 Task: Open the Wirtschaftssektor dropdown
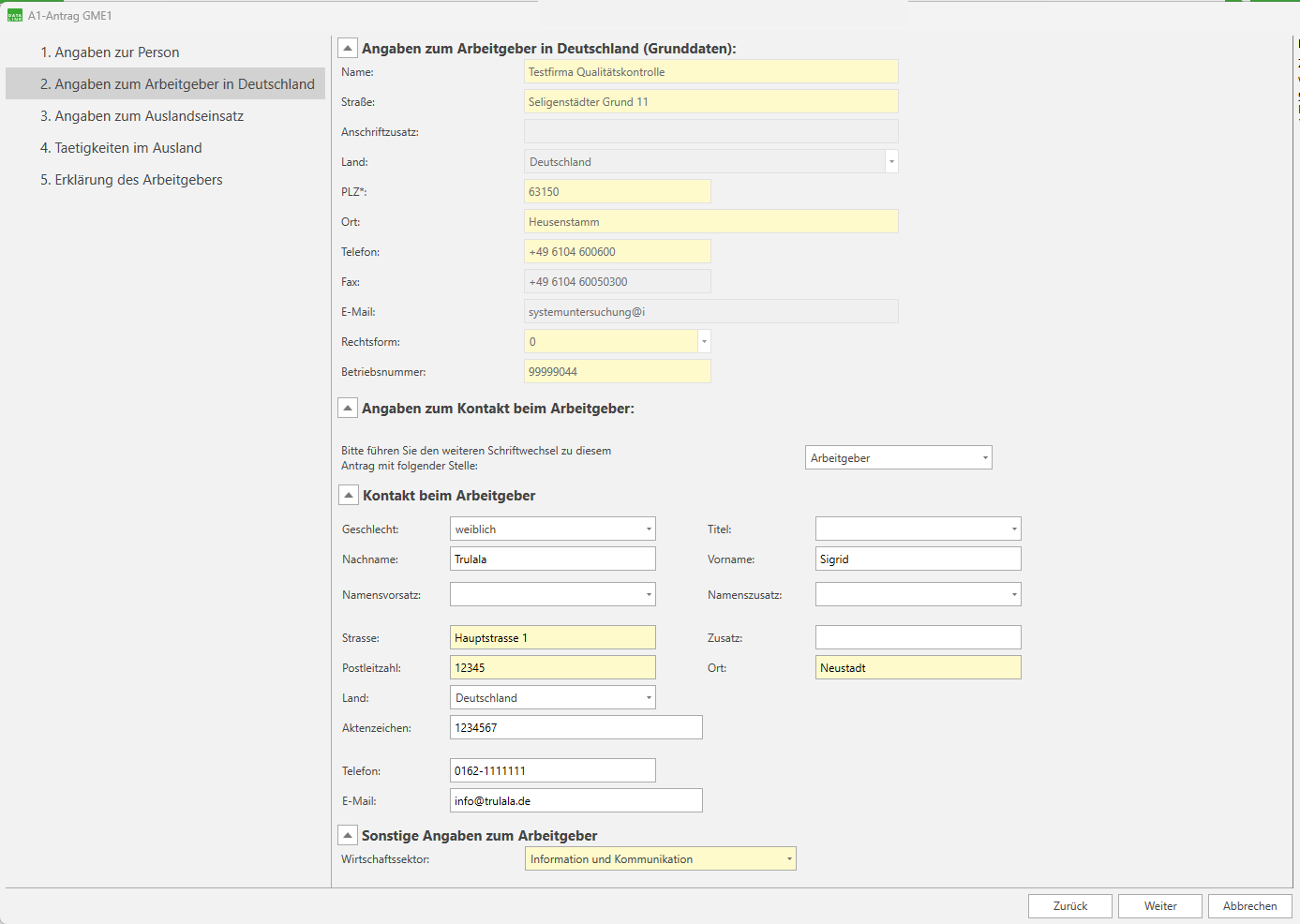click(788, 859)
